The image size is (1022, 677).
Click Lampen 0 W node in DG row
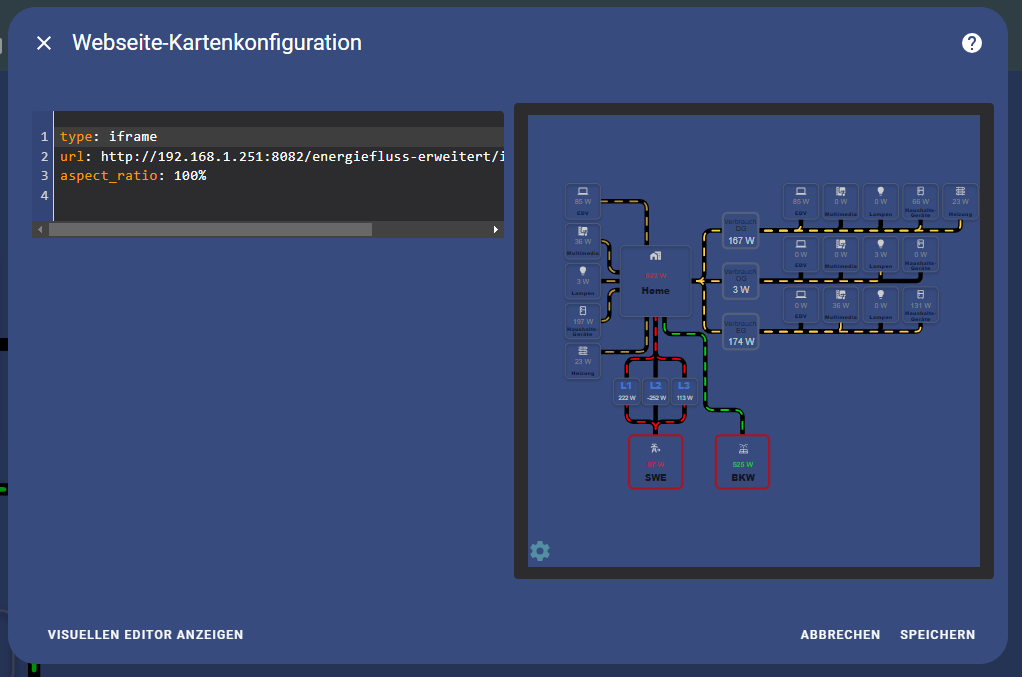click(x=881, y=201)
